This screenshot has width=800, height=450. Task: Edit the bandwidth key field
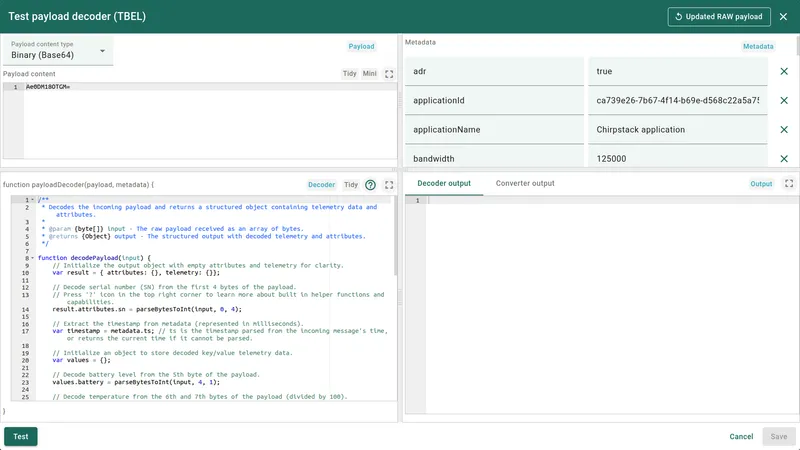pos(494,158)
